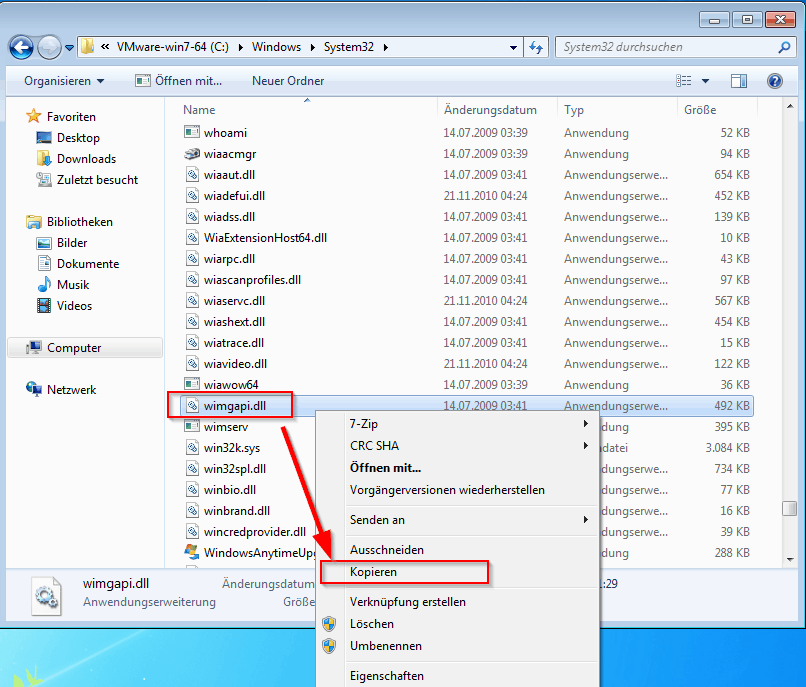The image size is (806, 687).
Task: Select the wimserv application icon
Action: pos(192,427)
